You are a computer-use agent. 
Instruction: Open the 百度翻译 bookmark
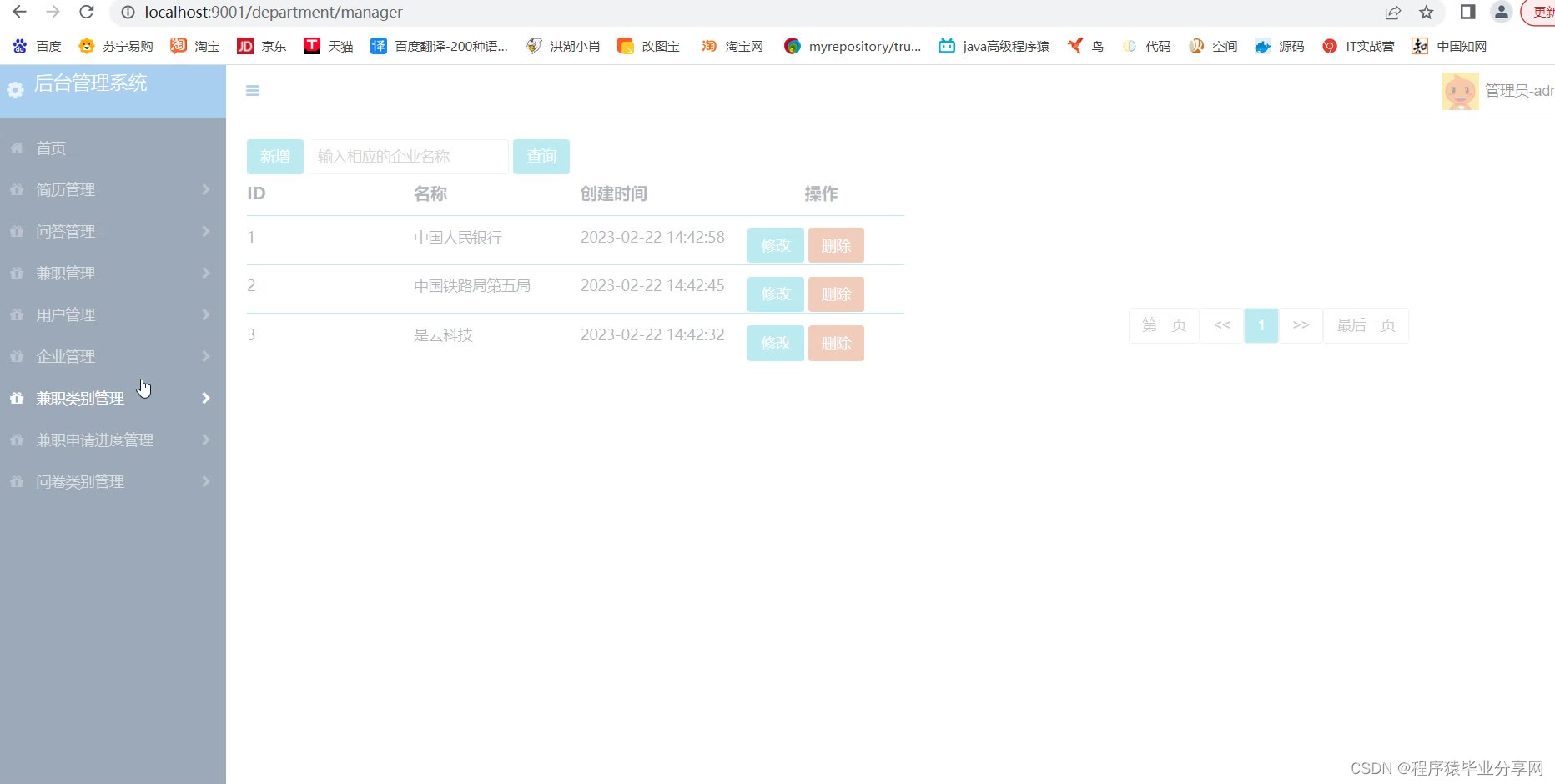(439, 46)
